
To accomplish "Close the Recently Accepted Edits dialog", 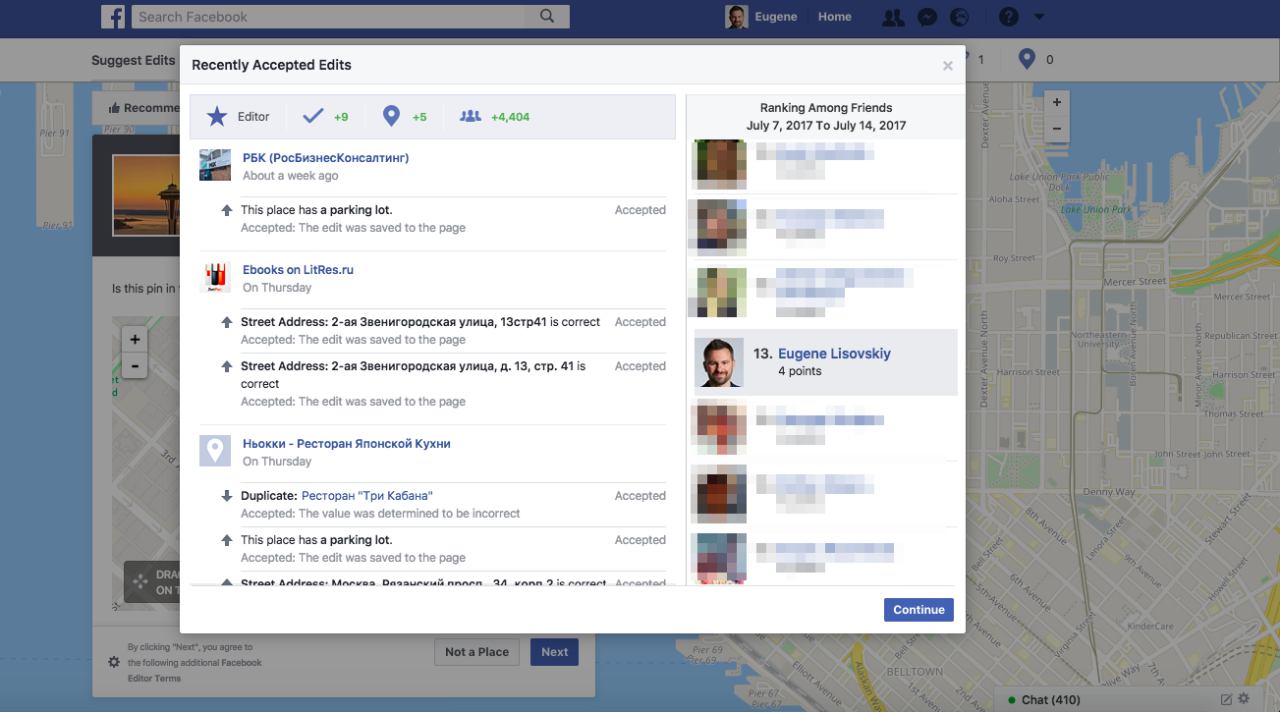I will (x=948, y=66).
